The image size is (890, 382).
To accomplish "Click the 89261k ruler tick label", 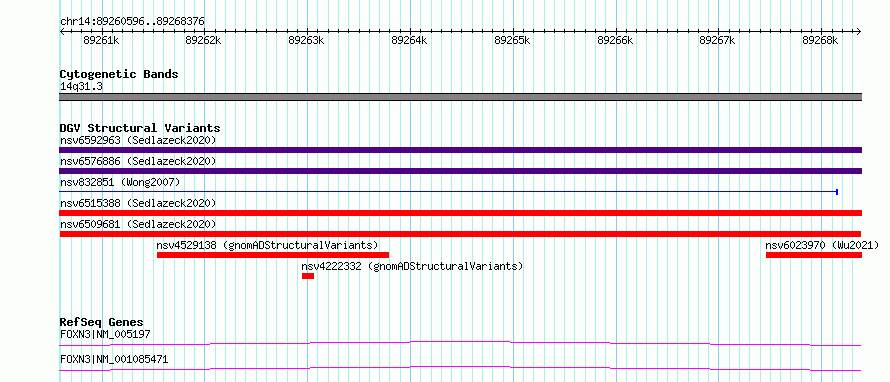I will 101,40.
